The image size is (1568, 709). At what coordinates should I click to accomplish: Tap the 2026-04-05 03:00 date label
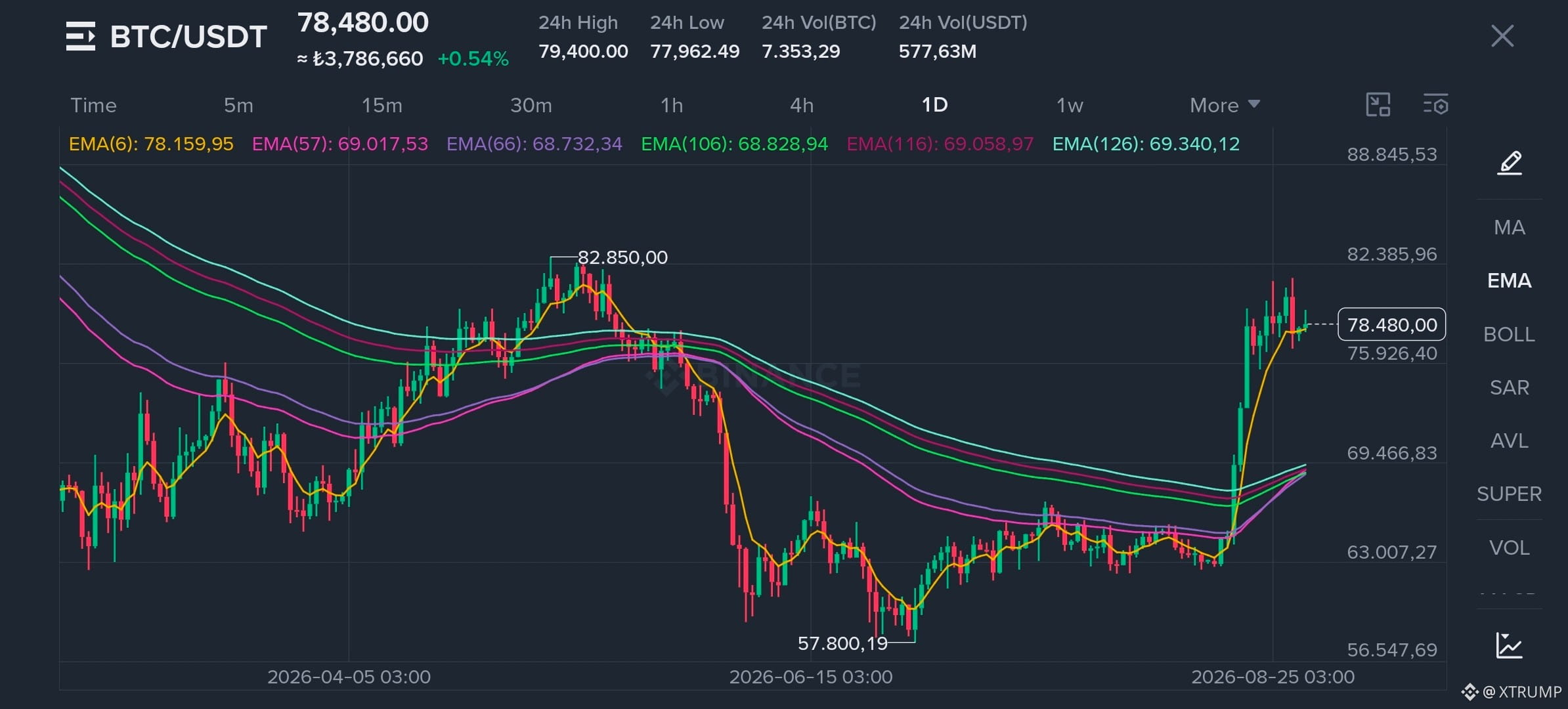click(x=349, y=677)
